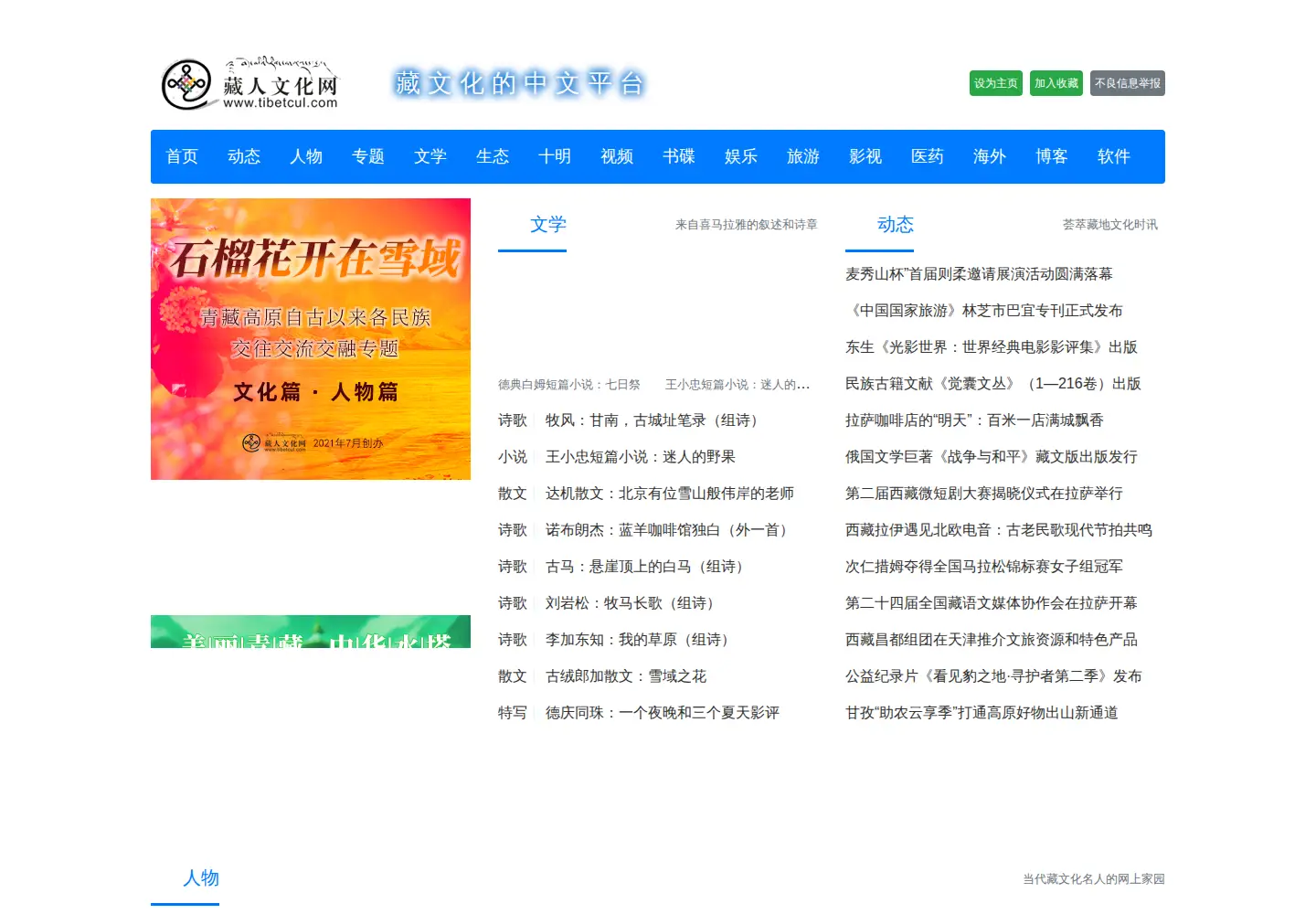
Task: Open 《战争与和平》藏文版出版发行 link
Action: (992, 457)
